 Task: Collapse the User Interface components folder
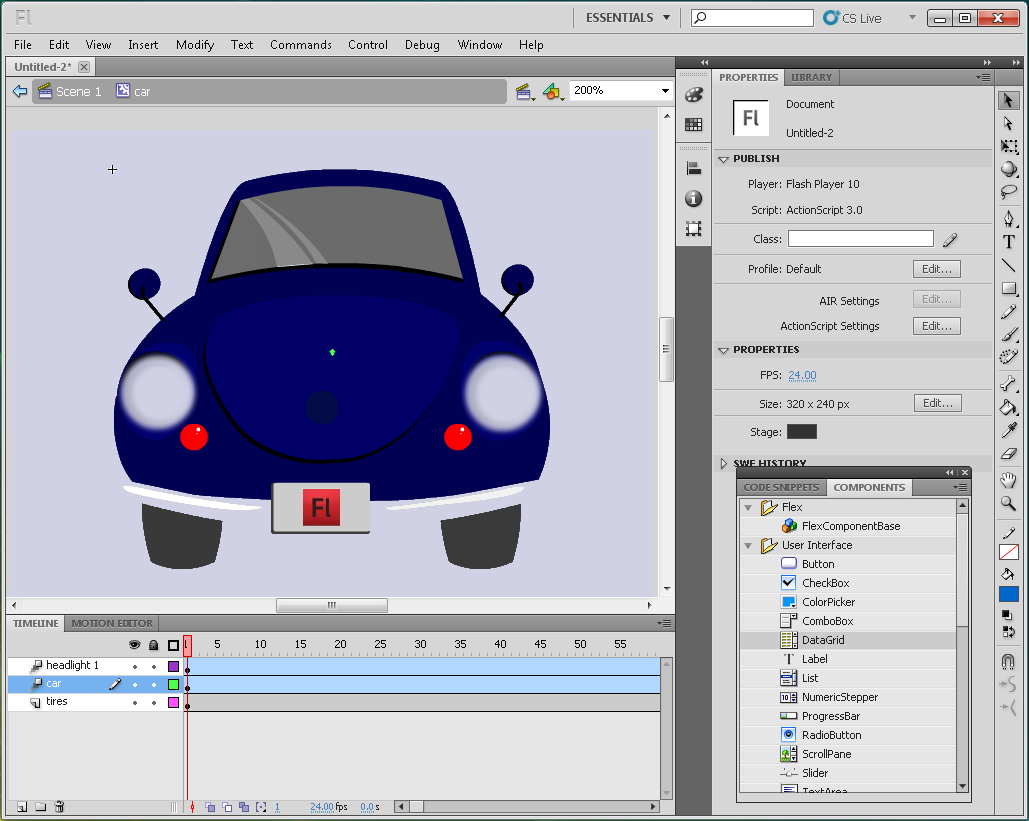[748, 546]
